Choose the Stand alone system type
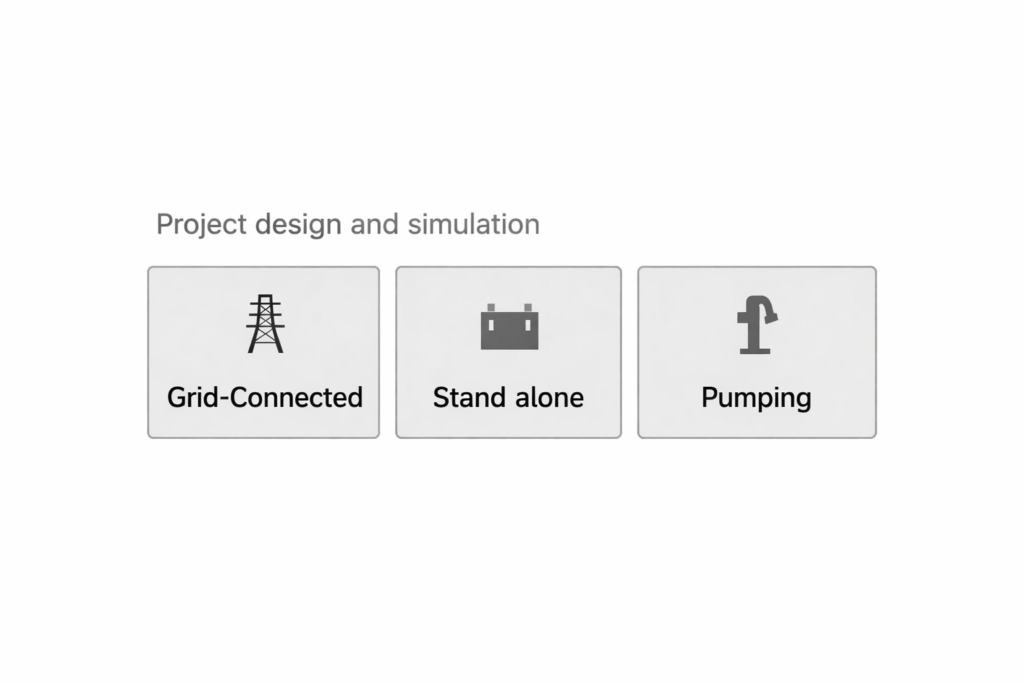1024x683 pixels. [508, 352]
